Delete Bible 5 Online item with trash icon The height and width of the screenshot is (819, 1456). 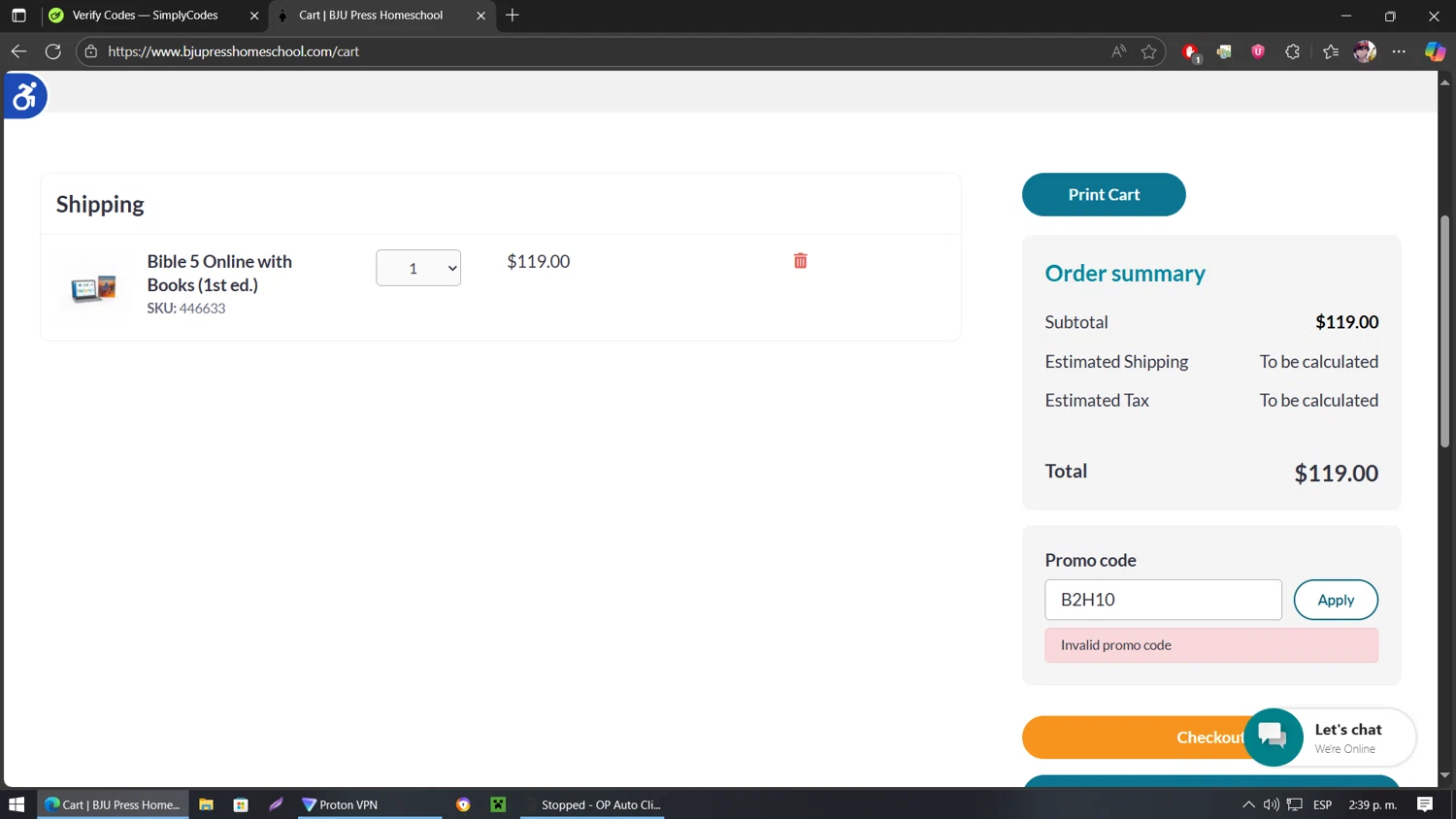coord(800,261)
